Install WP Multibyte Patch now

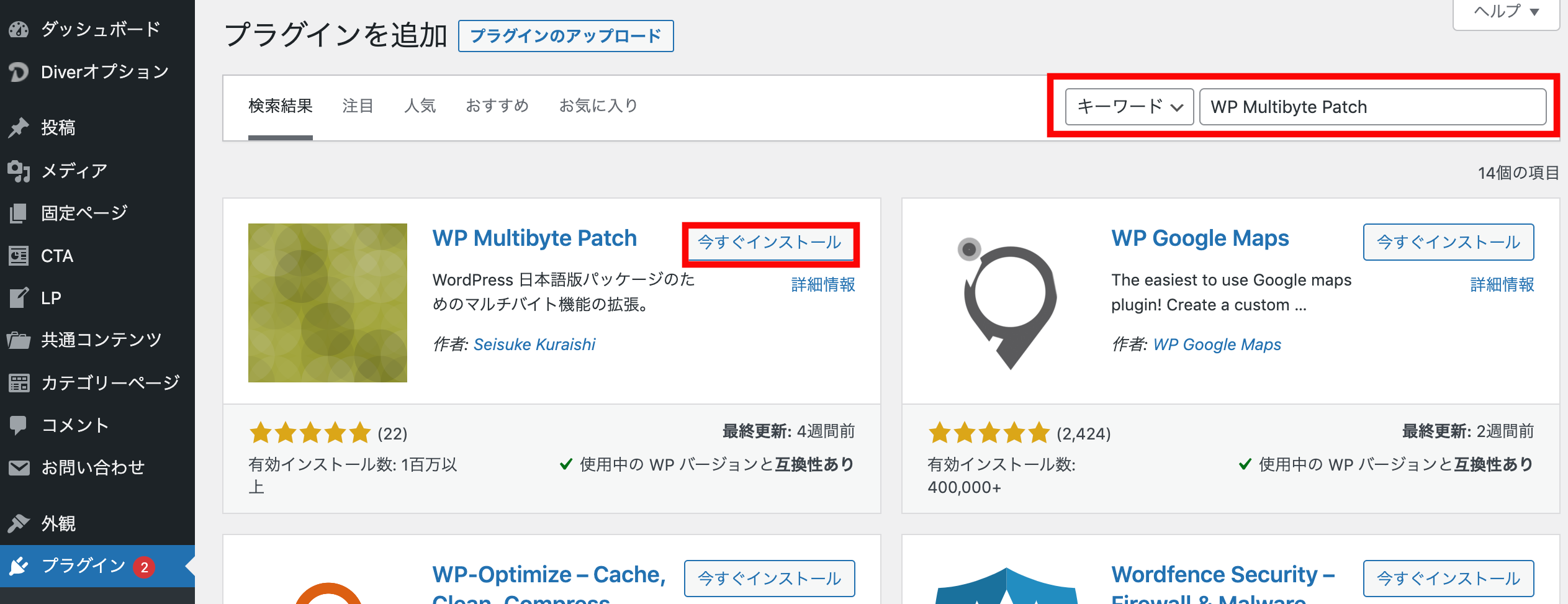click(770, 242)
